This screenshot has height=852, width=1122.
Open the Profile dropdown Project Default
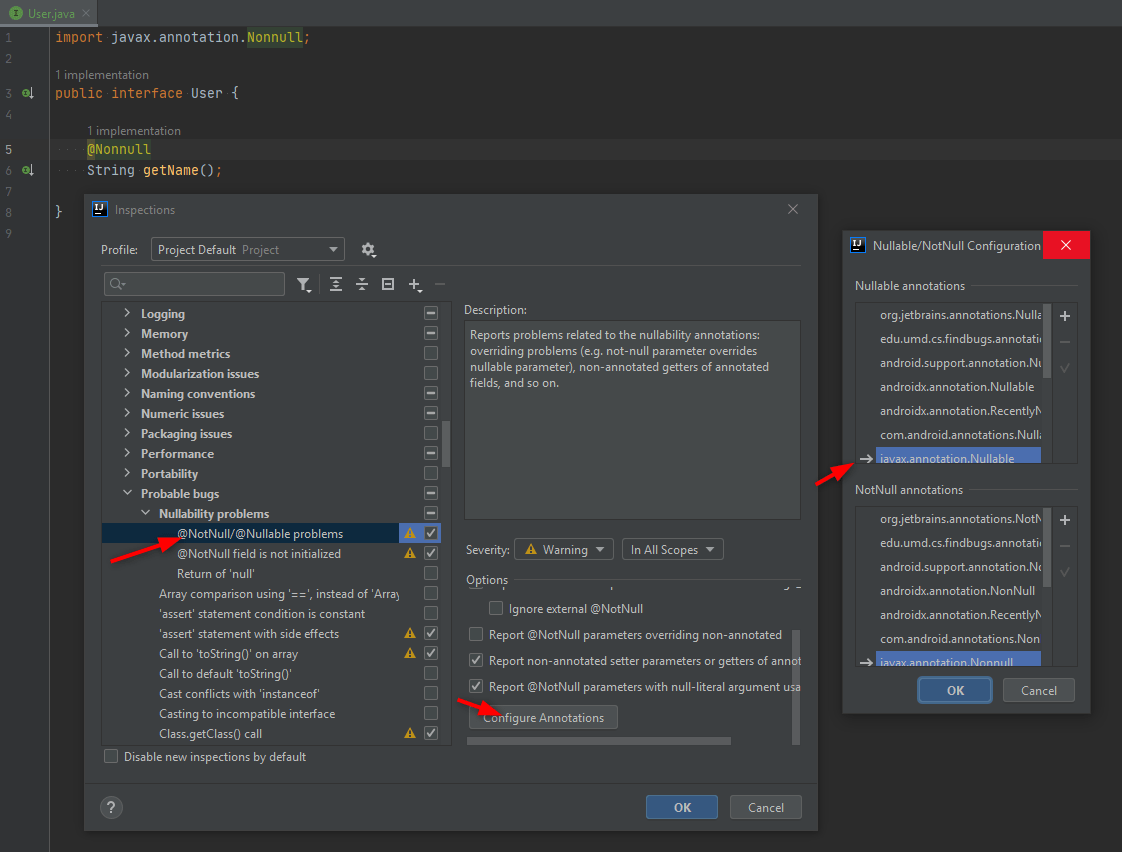click(247, 250)
